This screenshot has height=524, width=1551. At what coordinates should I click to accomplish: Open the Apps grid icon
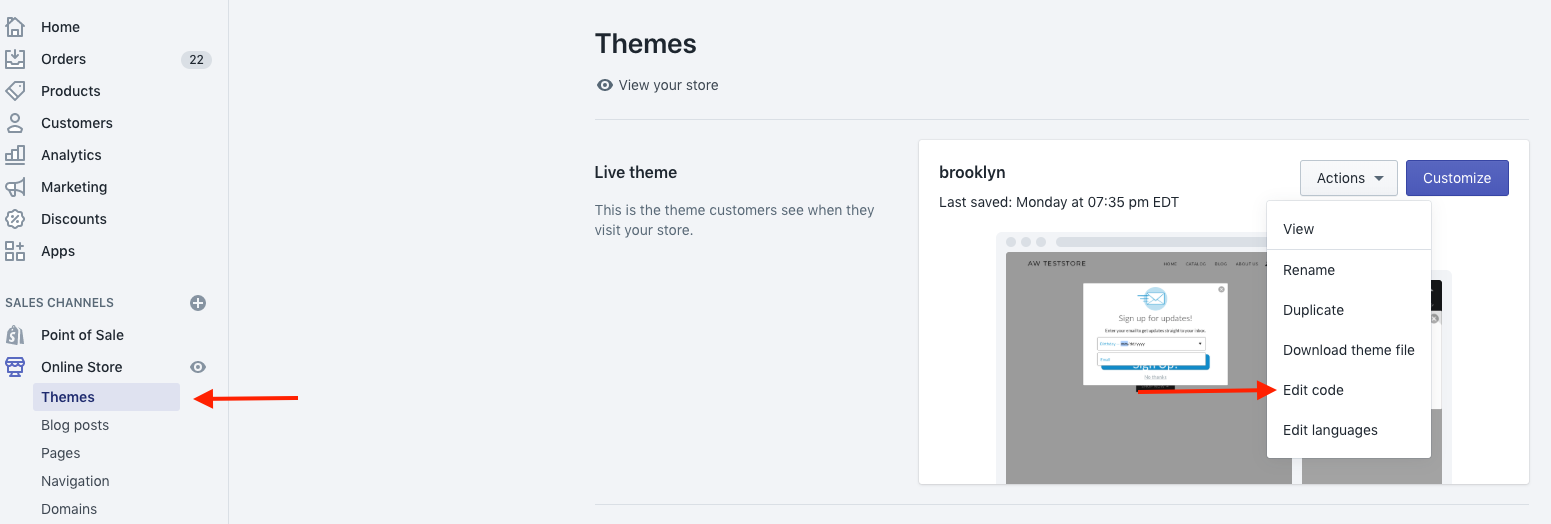pyautogui.click(x=15, y=251)
